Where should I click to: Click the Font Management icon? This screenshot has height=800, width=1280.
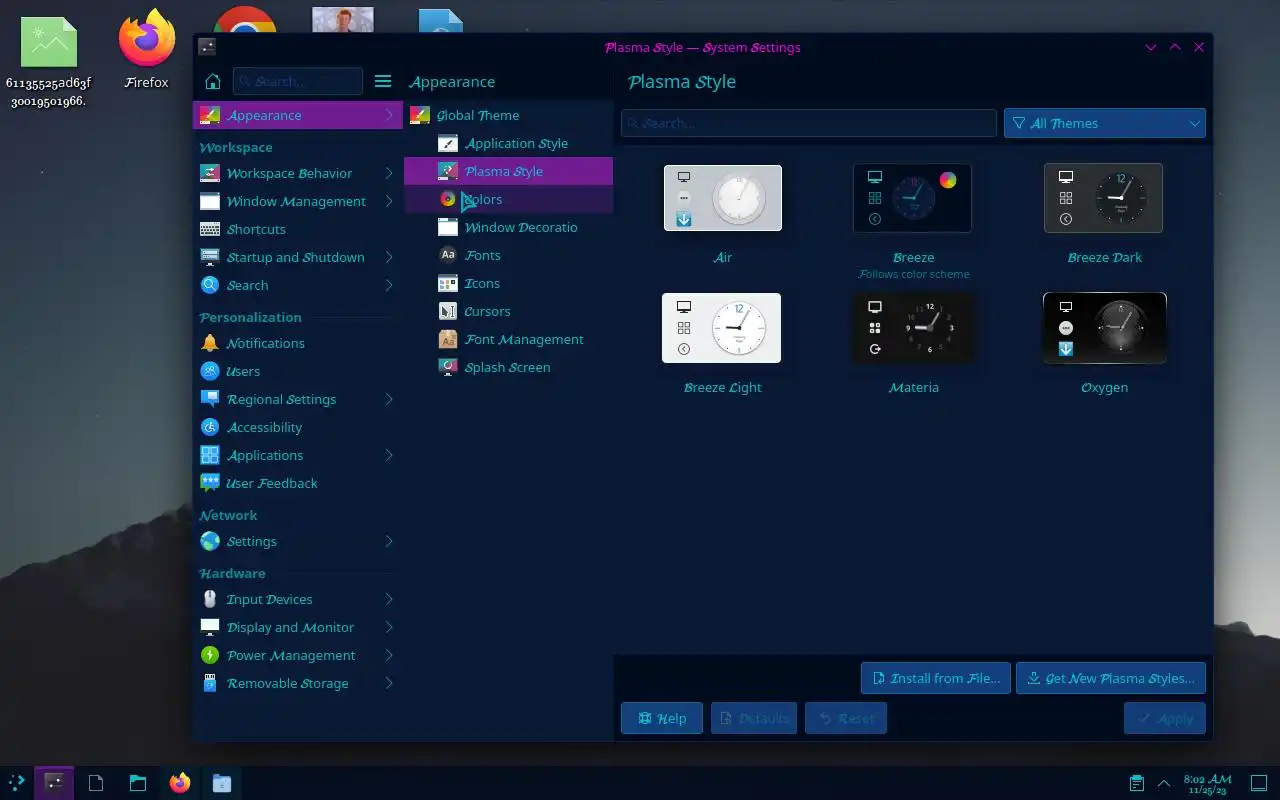[448, 339]
